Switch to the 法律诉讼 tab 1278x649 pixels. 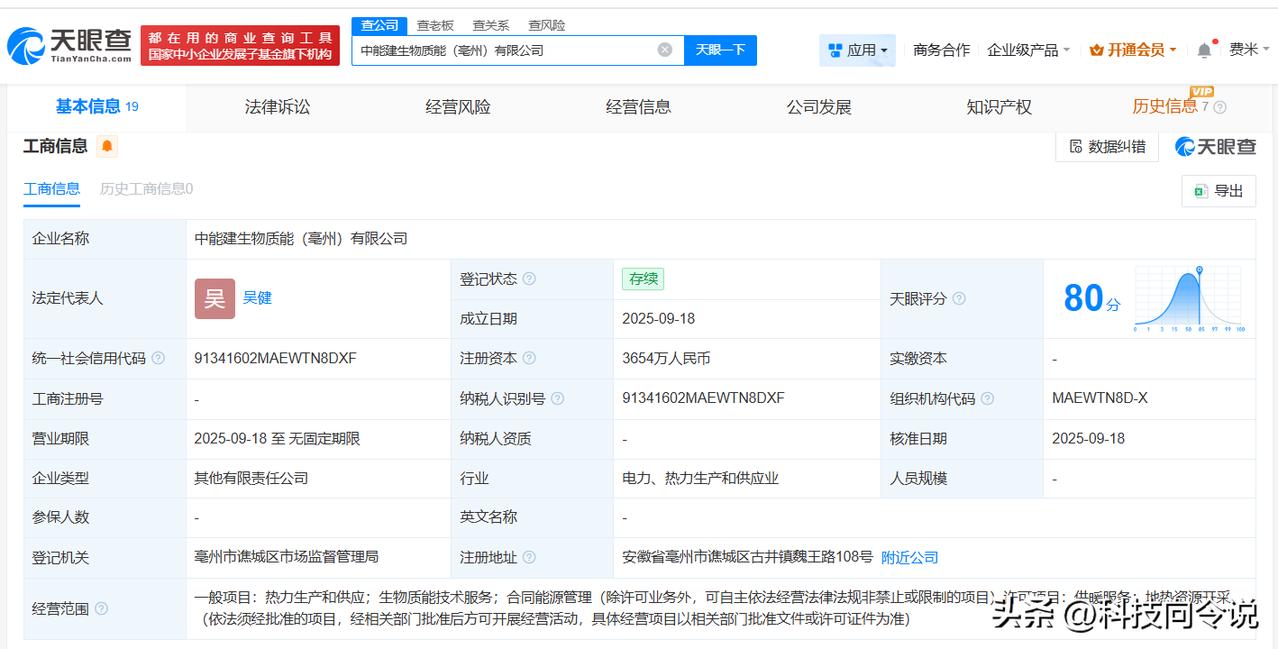click(277, 107)
